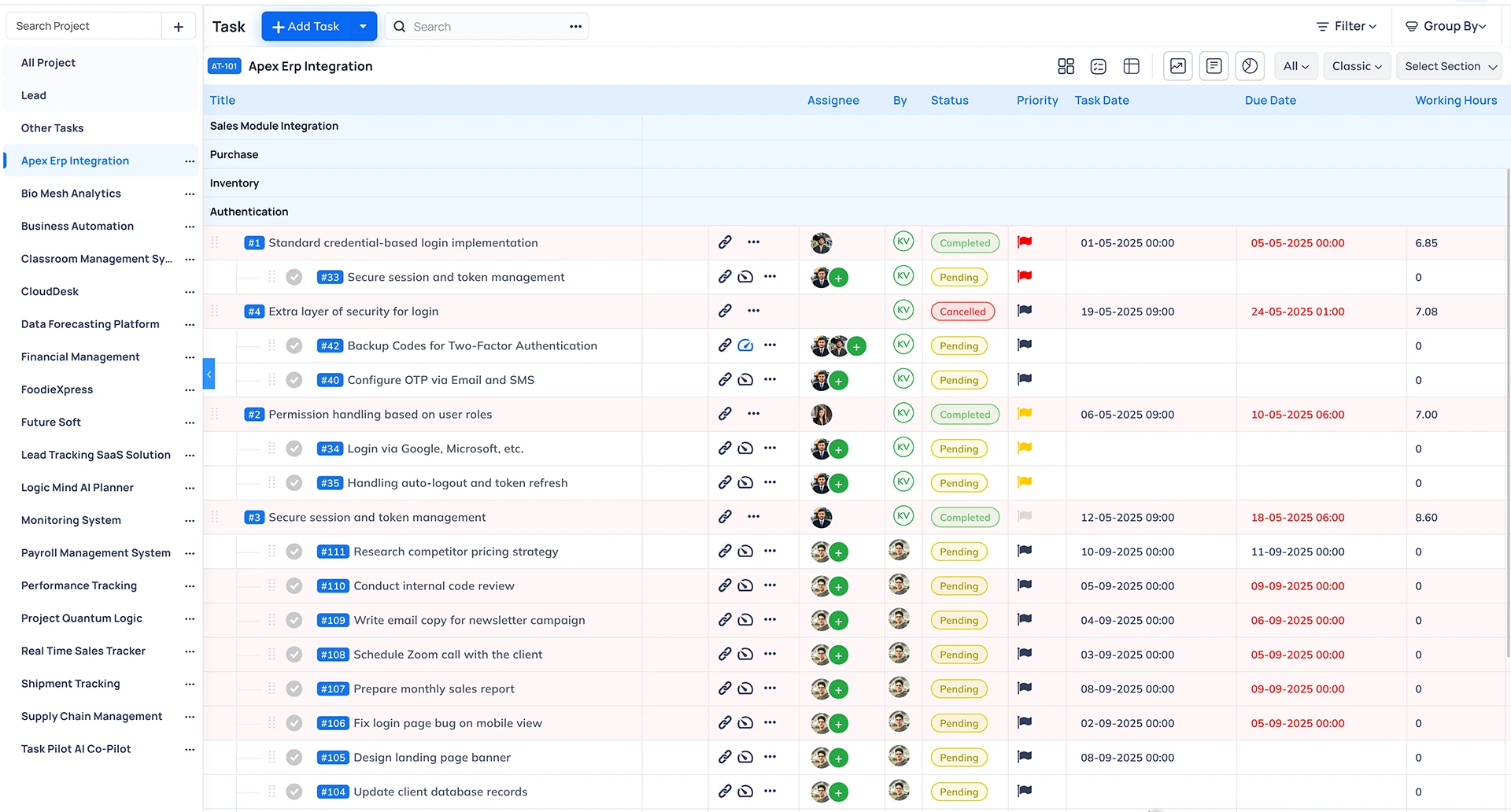Open the Bio Mesh Analytics project
The height and width of the screenshot is (812, 1511).
coord(71,194)
